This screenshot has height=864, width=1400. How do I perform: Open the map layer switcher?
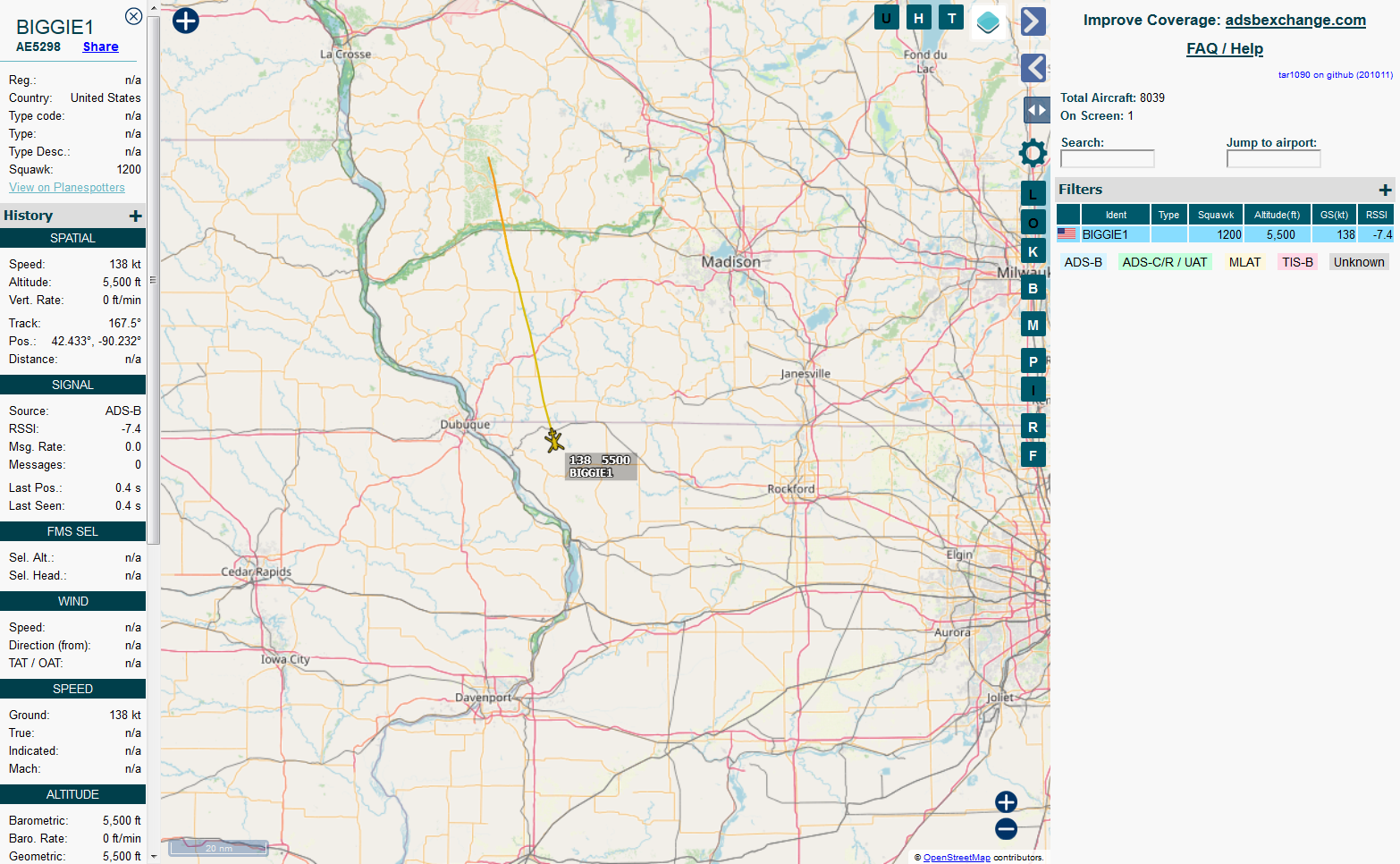988,22
